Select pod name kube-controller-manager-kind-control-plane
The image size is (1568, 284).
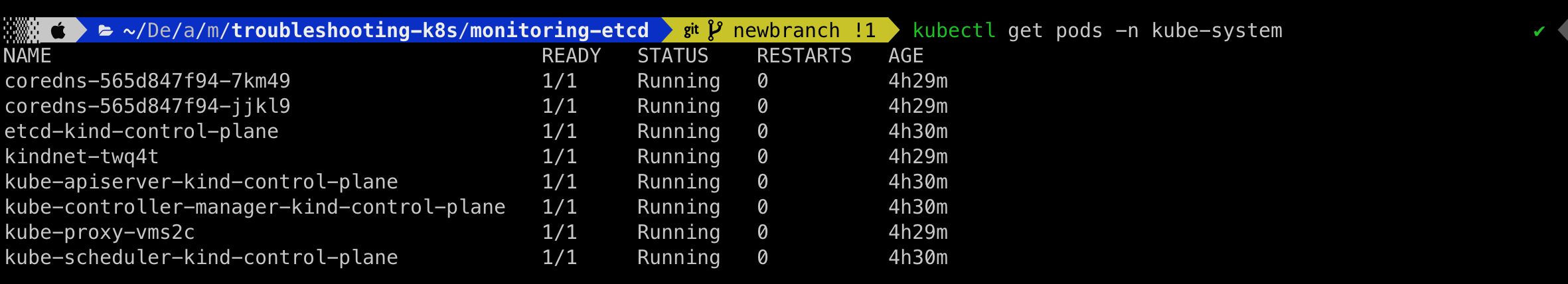[255, 207]
